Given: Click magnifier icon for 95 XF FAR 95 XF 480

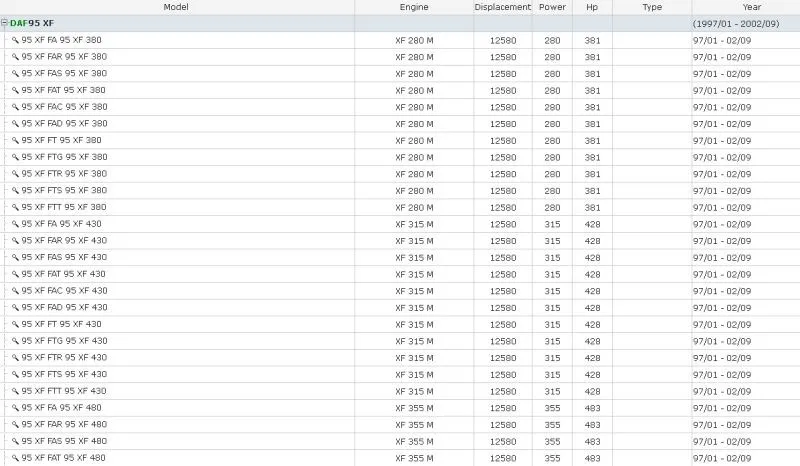Looking at the screenshot, I should (15, 425).
